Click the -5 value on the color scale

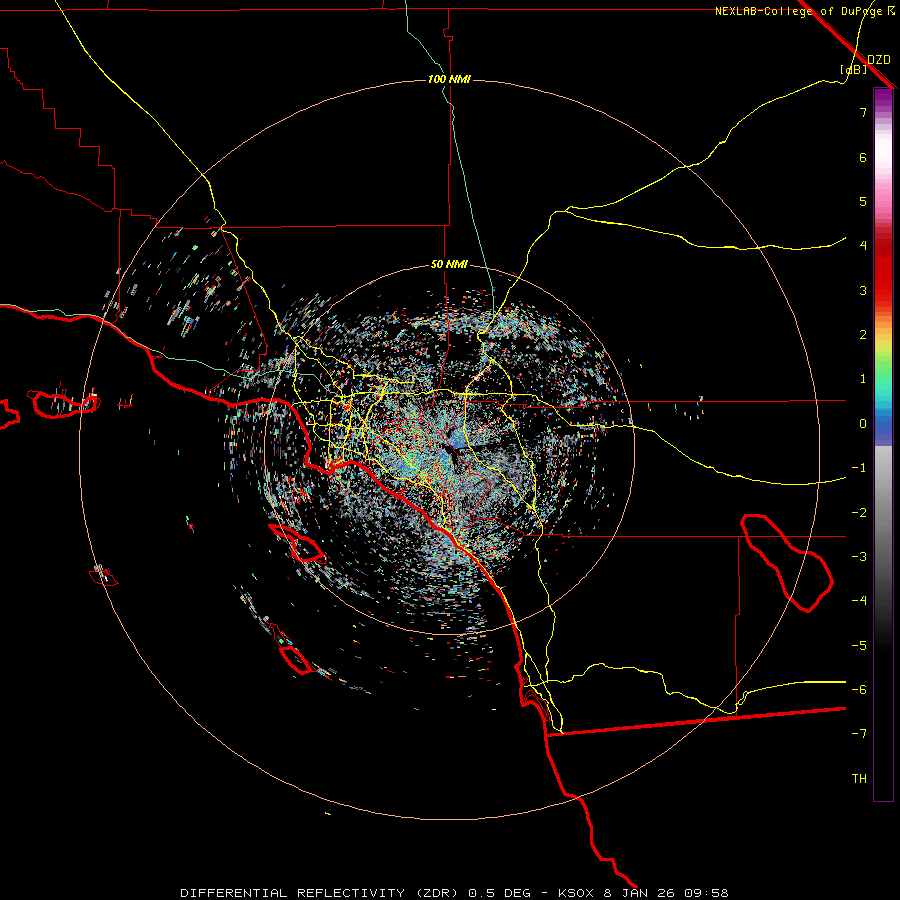pyautogui.click(x=859, y=646)
